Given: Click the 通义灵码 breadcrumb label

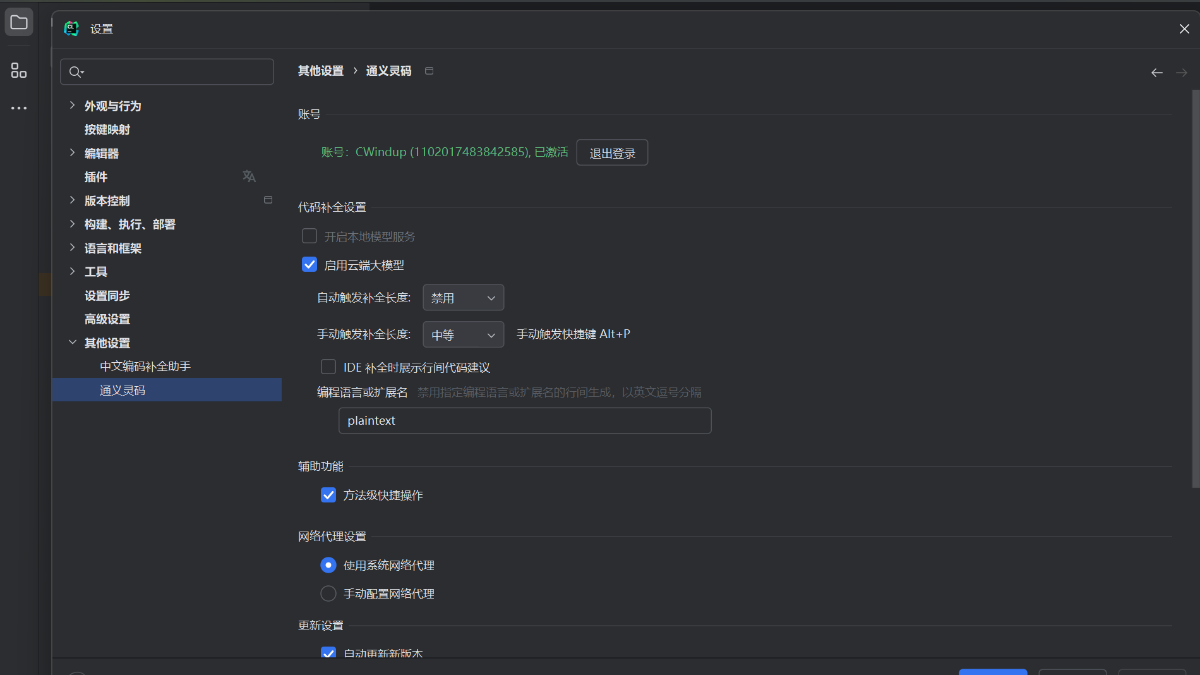Looking at the screenshot, I should point(388,71).
